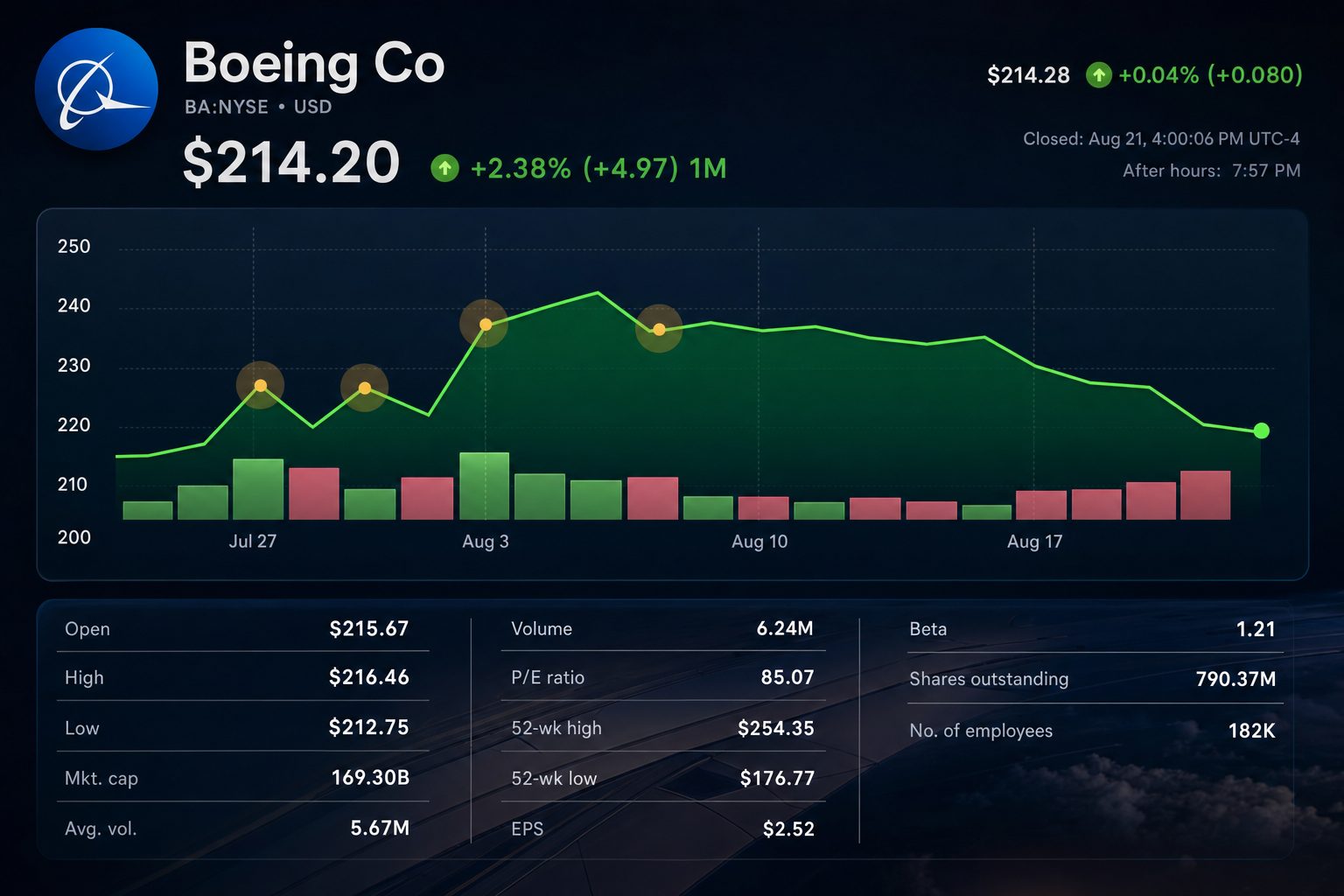Click the green volume bar at Jul 27
Screen dimensions: 1344x896
pos(258,489)
